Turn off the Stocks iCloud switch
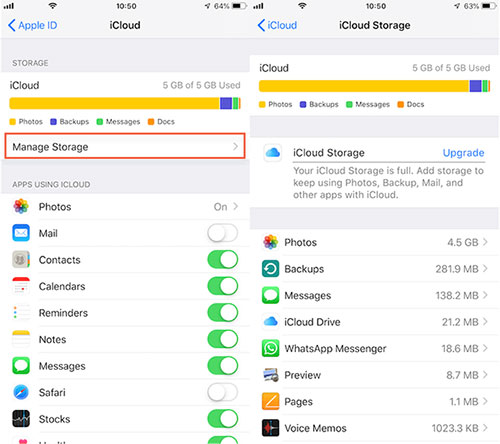500x444 pixels. point(222,419)
